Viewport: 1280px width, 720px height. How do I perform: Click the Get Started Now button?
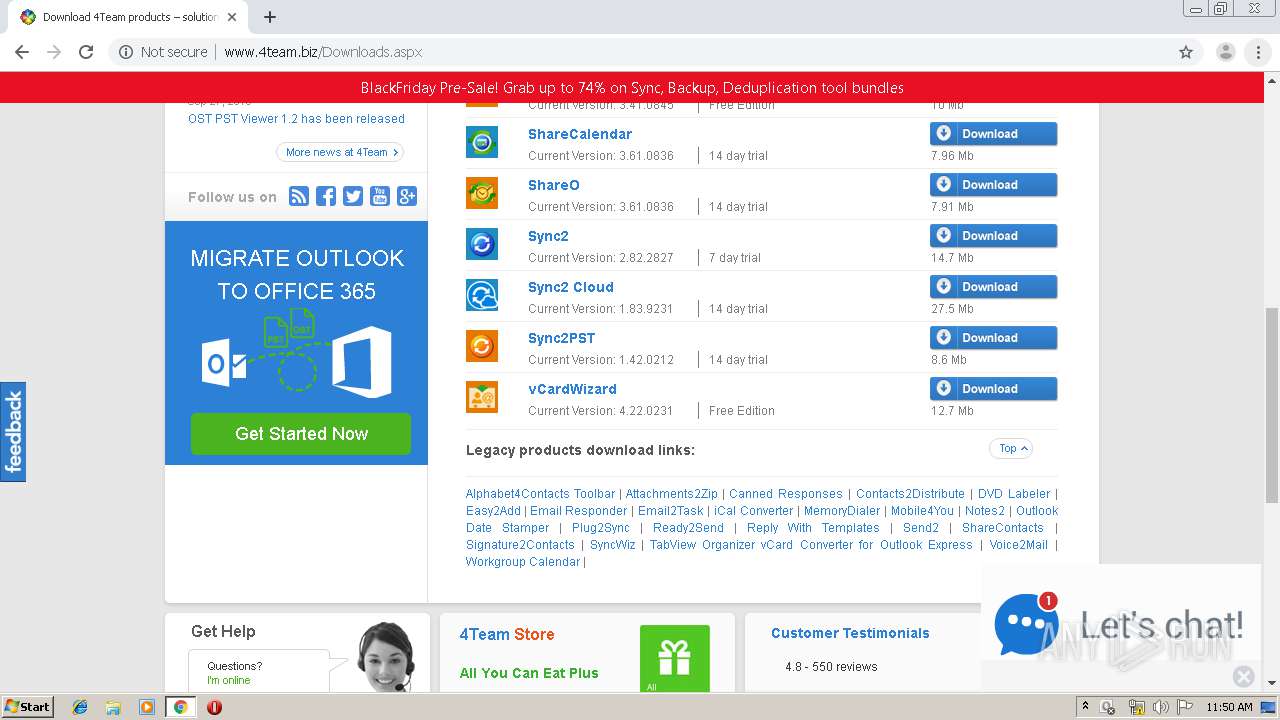coord(301,434)
